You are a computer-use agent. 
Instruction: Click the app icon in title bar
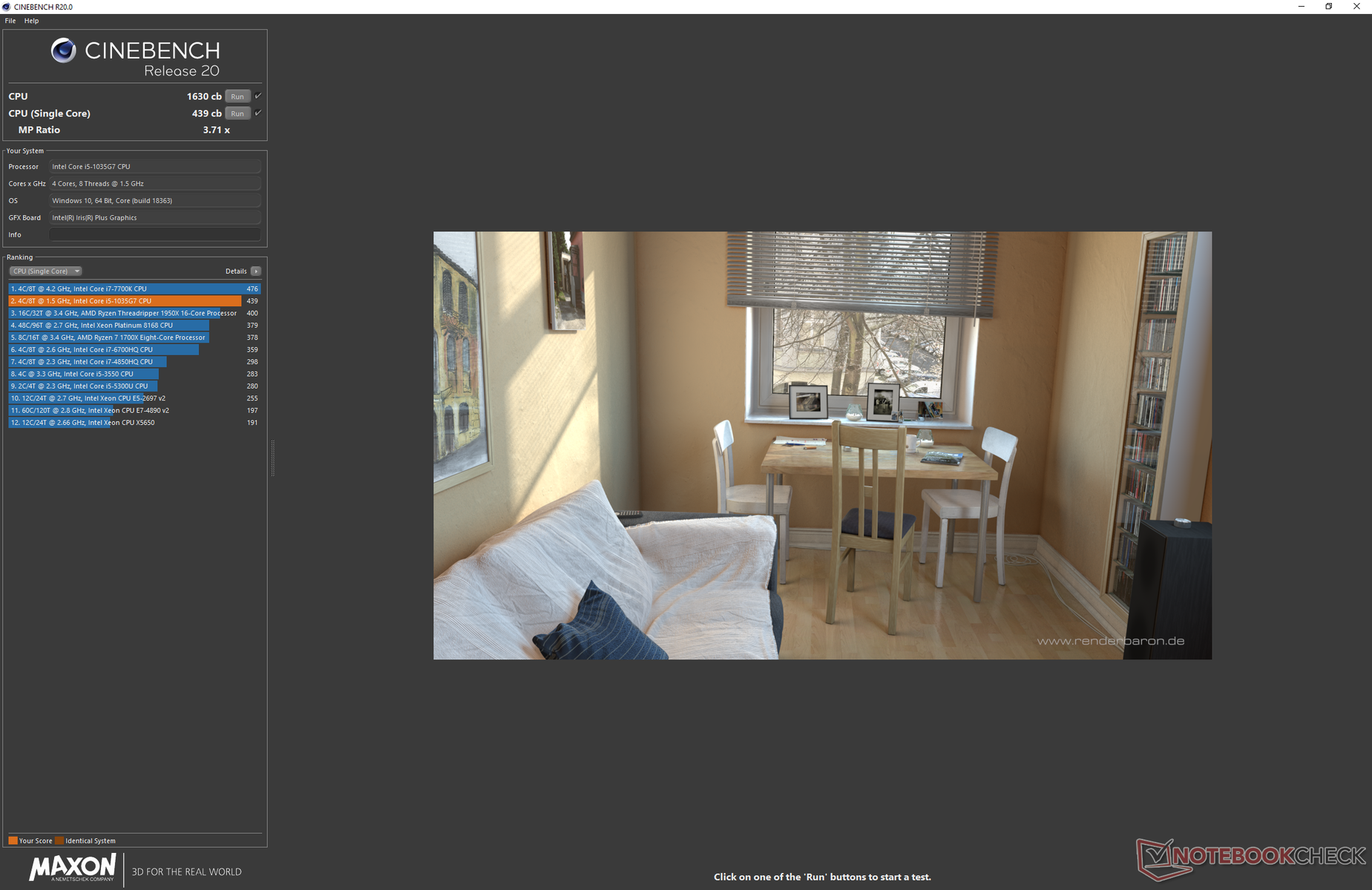pos(7,7)
